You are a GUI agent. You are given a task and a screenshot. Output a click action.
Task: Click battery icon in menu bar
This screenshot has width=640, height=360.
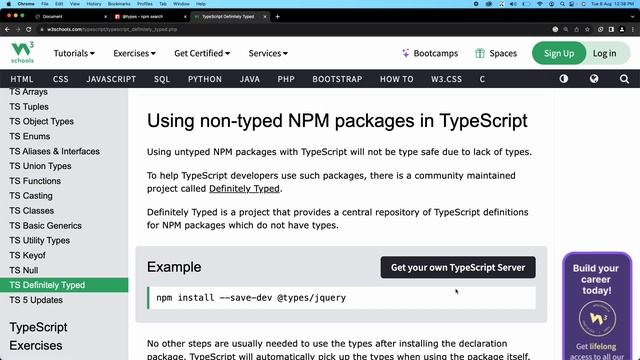[x=527, y=4]
